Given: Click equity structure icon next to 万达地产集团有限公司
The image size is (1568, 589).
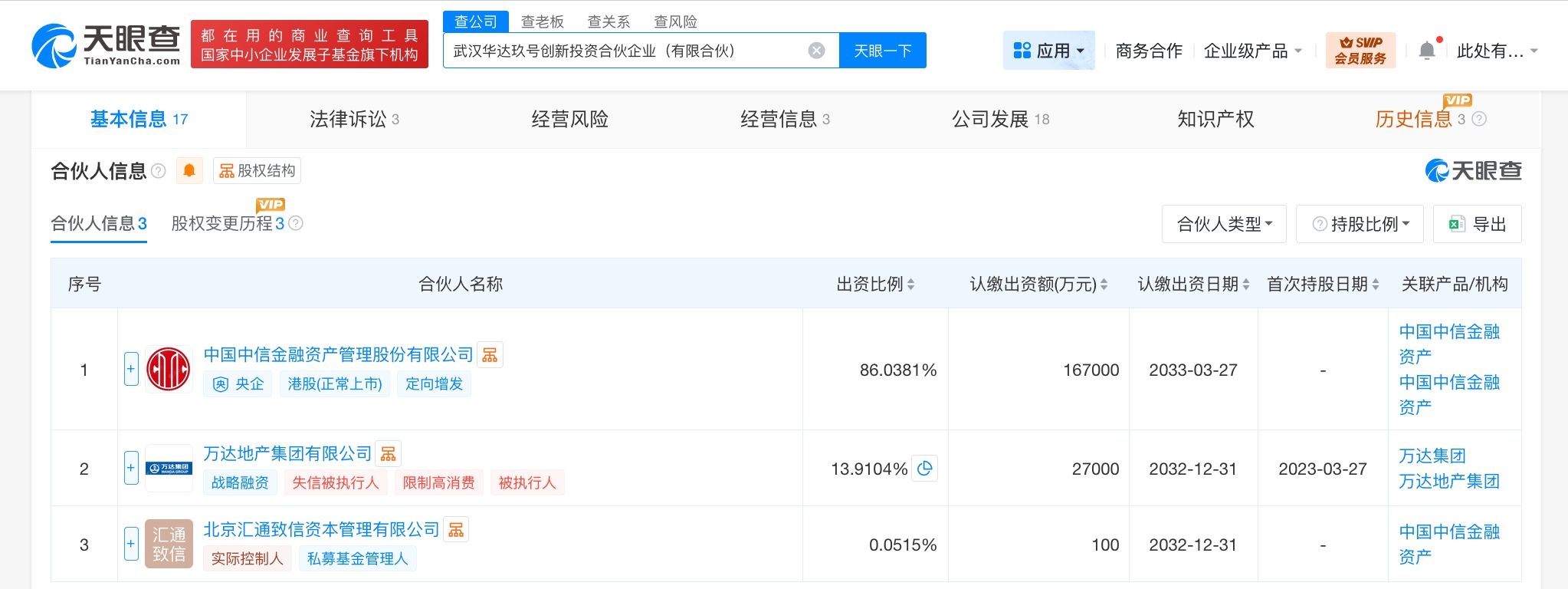Looking at the screenshot, I should tap(389, 454).
